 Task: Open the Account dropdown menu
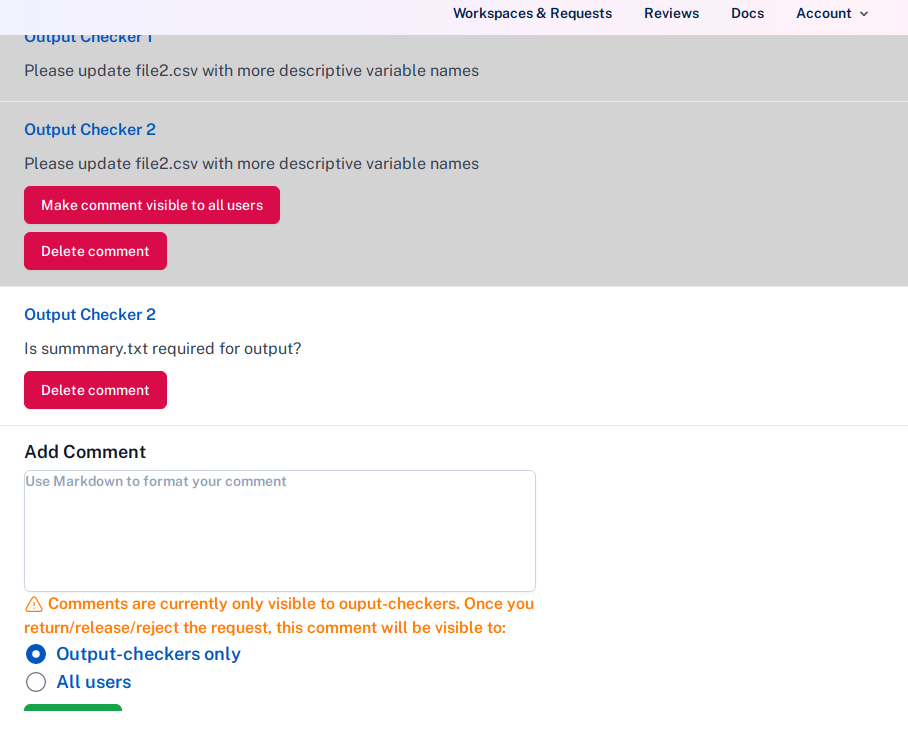824,13
